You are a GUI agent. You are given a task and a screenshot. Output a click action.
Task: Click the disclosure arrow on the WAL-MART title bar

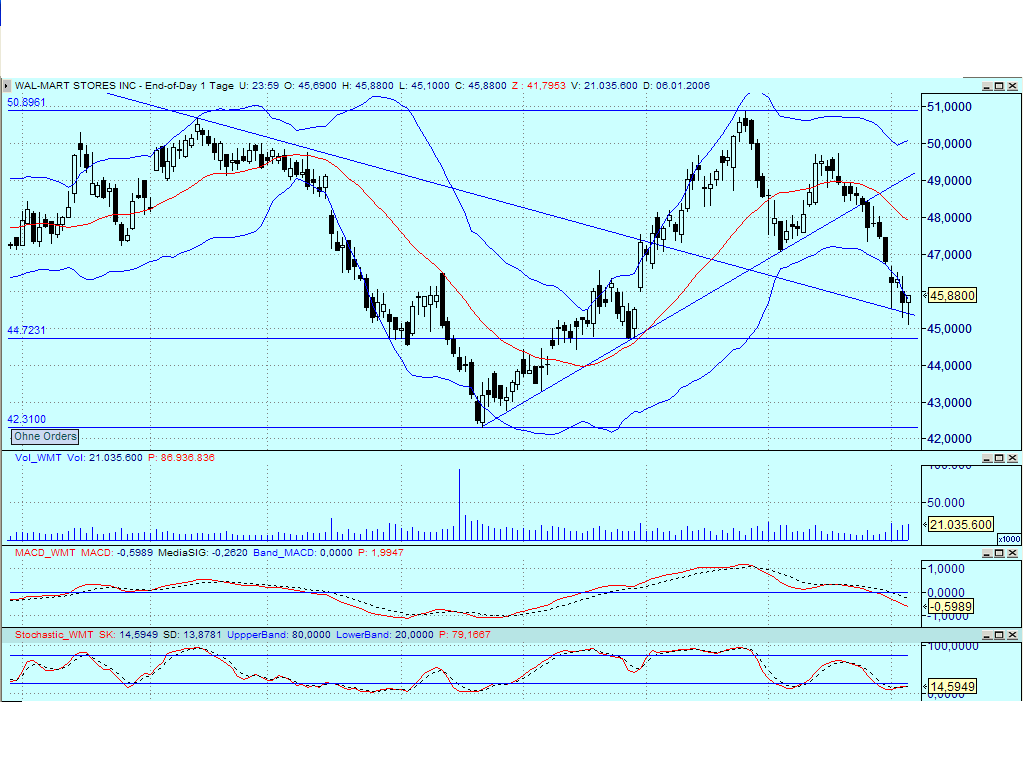(7, 86)
